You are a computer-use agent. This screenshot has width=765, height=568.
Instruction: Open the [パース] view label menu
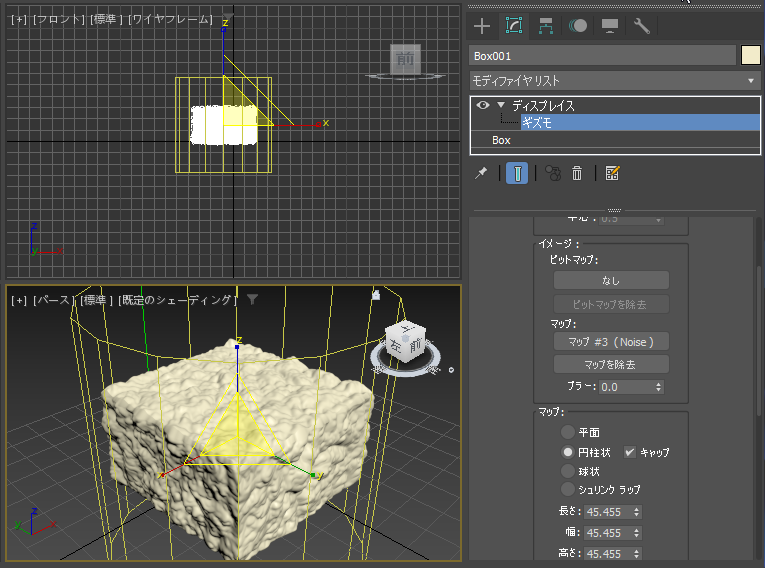point(53,300)
